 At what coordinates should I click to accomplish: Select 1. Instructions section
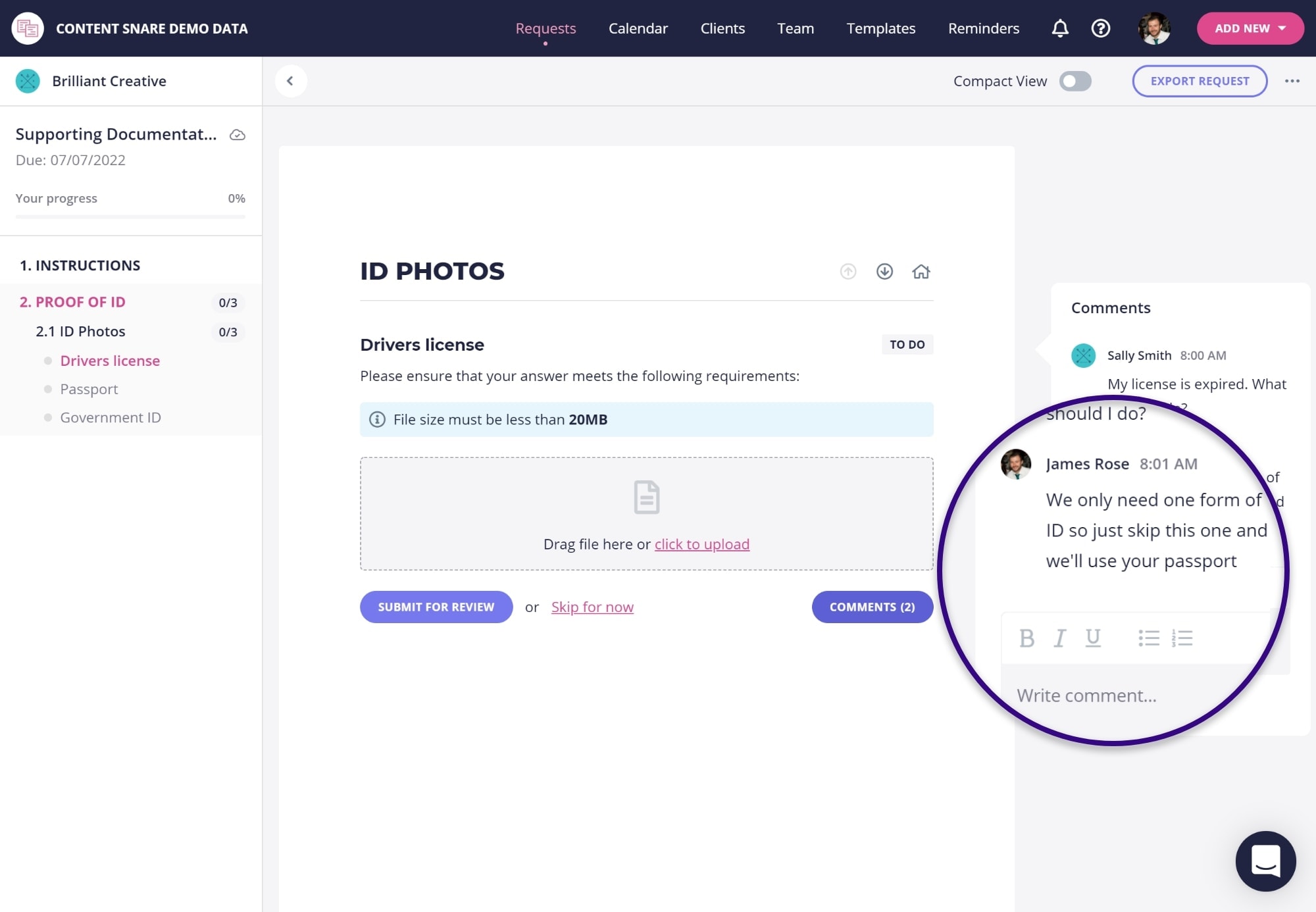(80, 265)
